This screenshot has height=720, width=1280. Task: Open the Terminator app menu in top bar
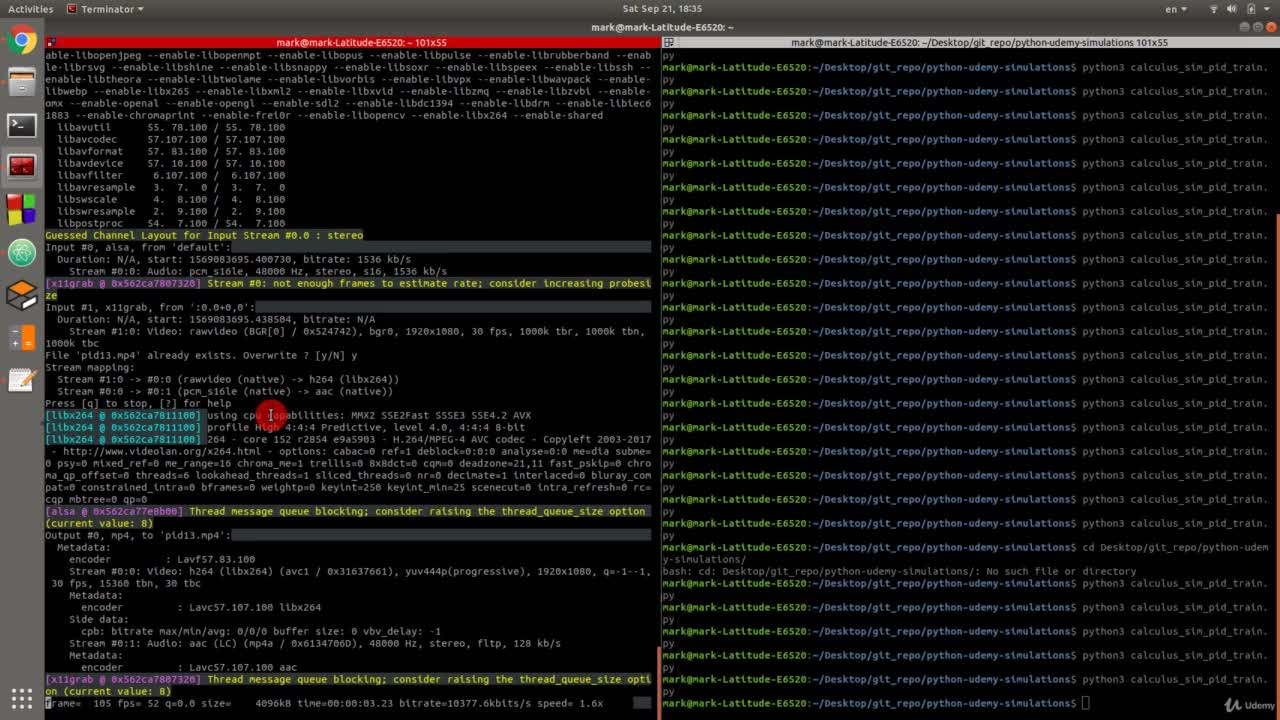pyautogui.click(x=105, y=9)
